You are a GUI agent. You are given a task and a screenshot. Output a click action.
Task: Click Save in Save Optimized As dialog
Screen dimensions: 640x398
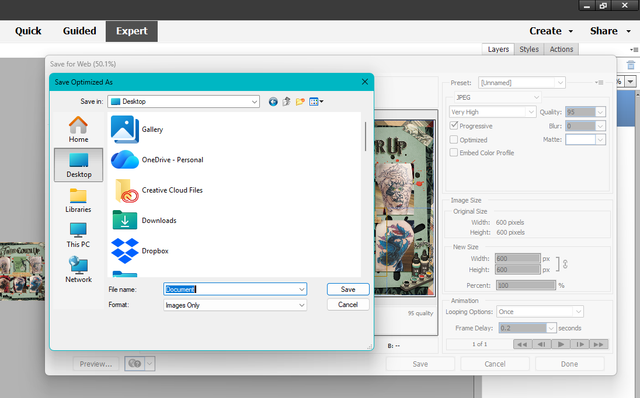348,289
